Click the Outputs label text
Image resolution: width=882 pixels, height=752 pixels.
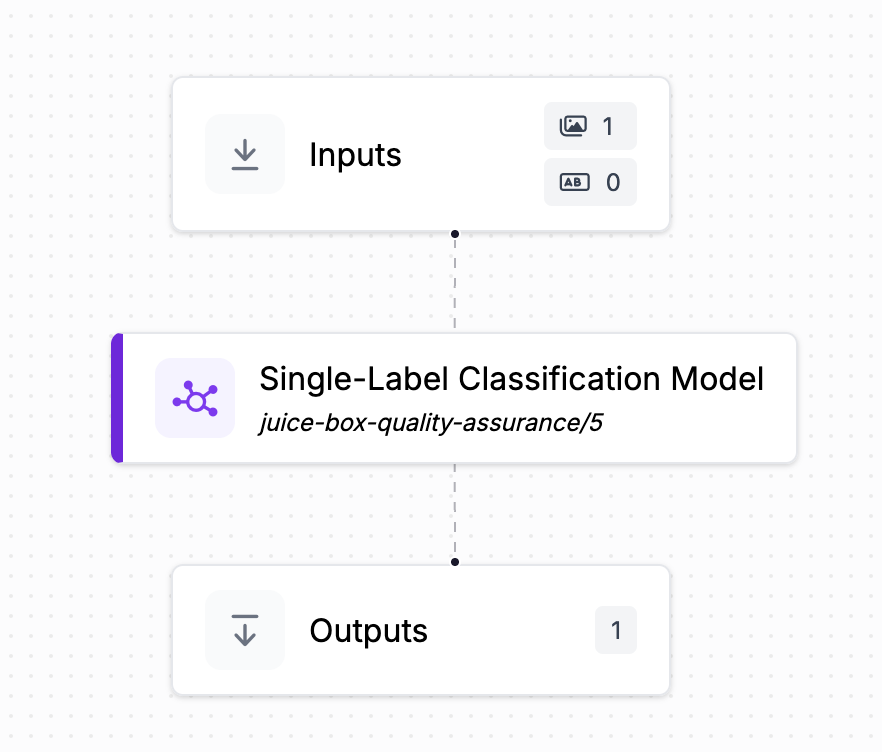[x=368, y=631]
